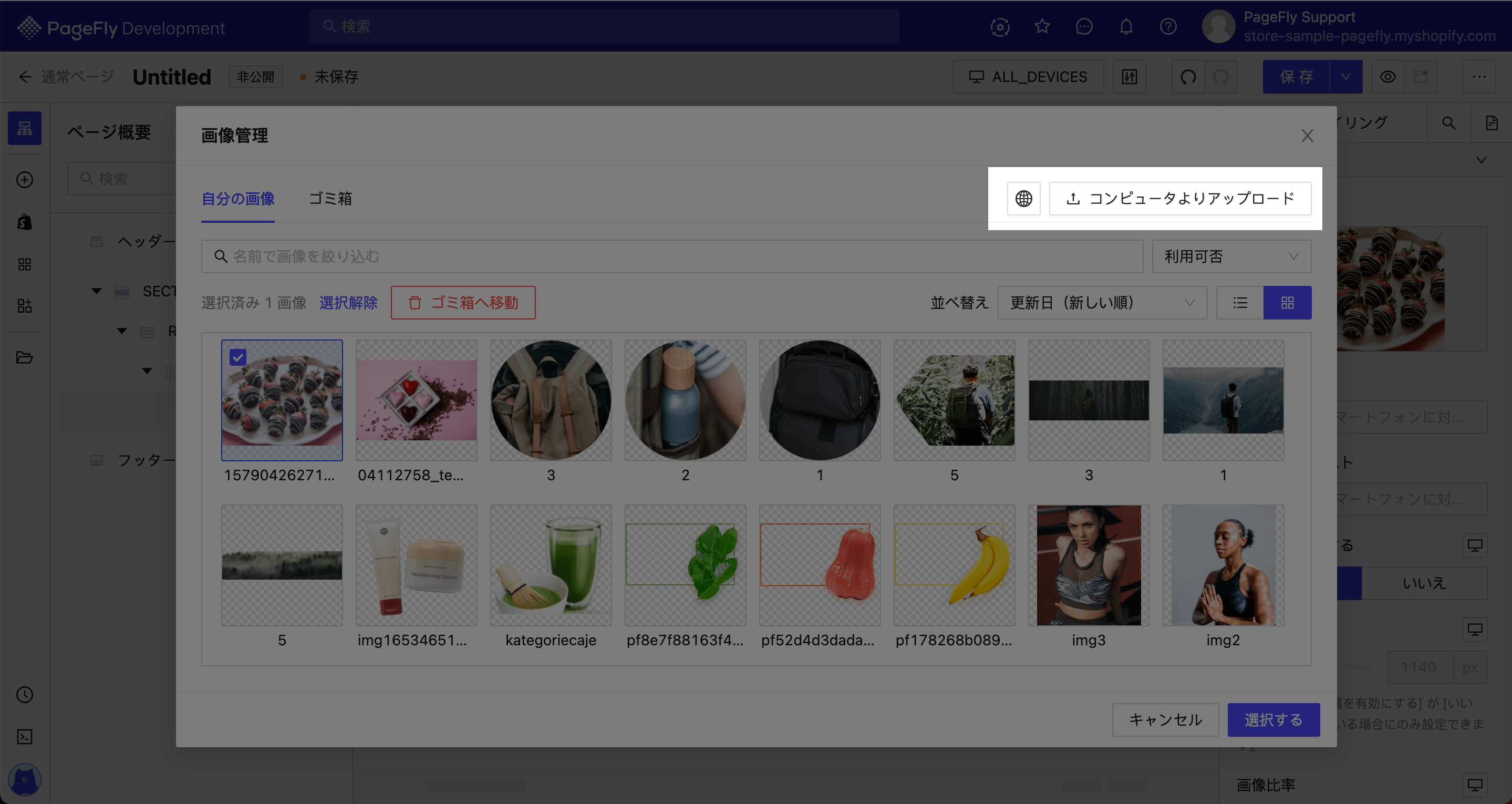Select the blue bottle thumbnail named 2
Viewport: 1512px width, 804px height.
pyautogui.click(x=685, y=400)
